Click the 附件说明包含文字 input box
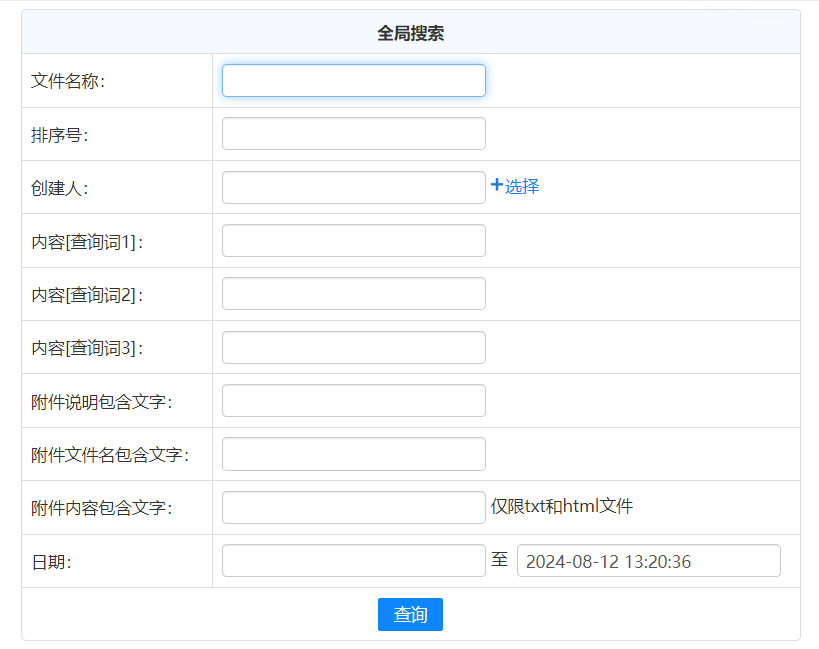The height and width of the screenshot is (649, 819). click(x=353, y=401)
